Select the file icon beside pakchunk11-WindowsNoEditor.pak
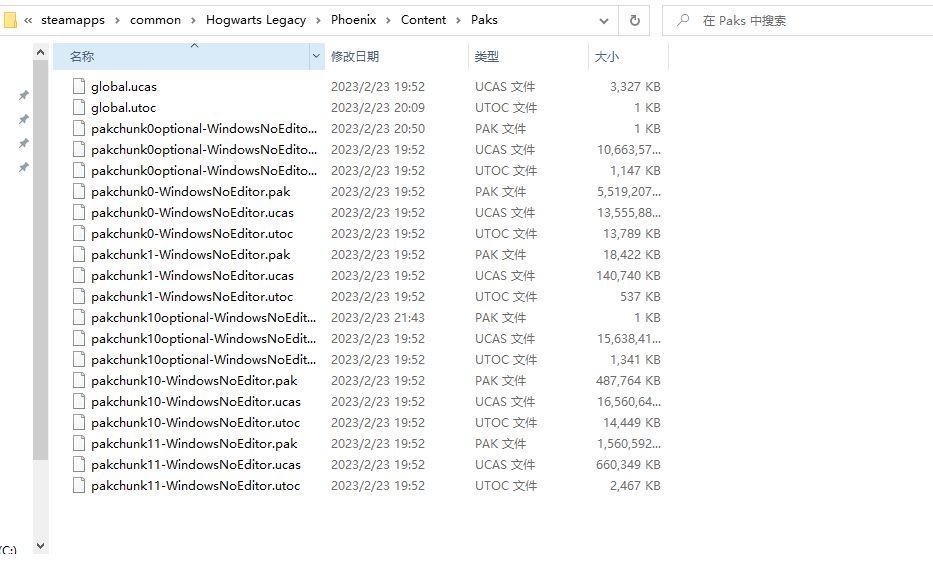 coord(79,443)
